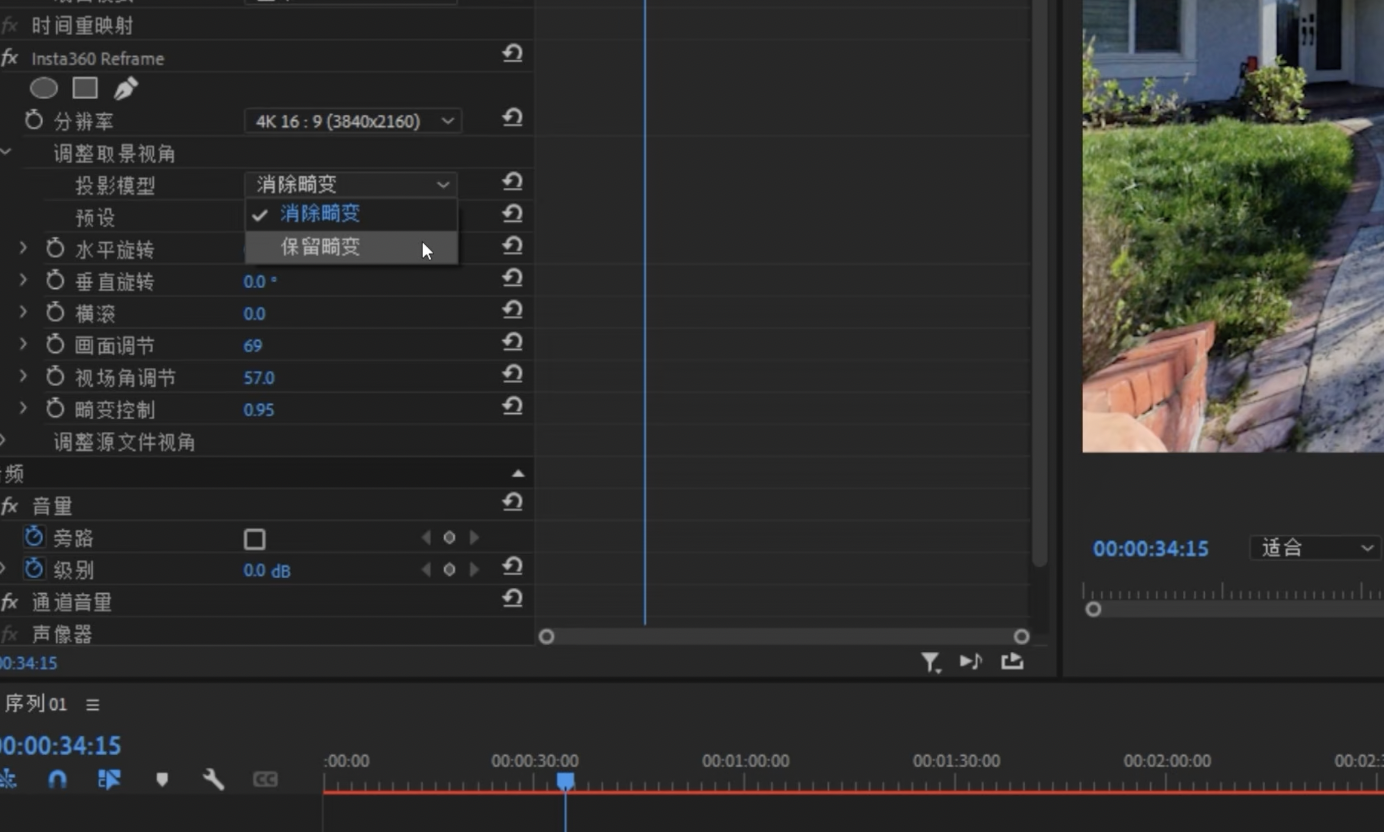The image size is (1384, 832).
Task: Toggle stopwatch animation for 视场角调节
Action: [x=56, y=377]
